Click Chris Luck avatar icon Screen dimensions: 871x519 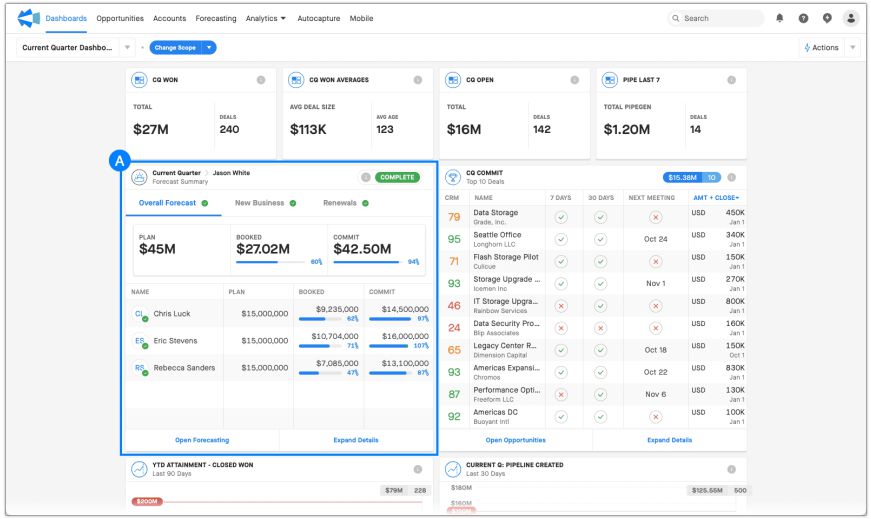pyautogui.click(x=140, y=315)
